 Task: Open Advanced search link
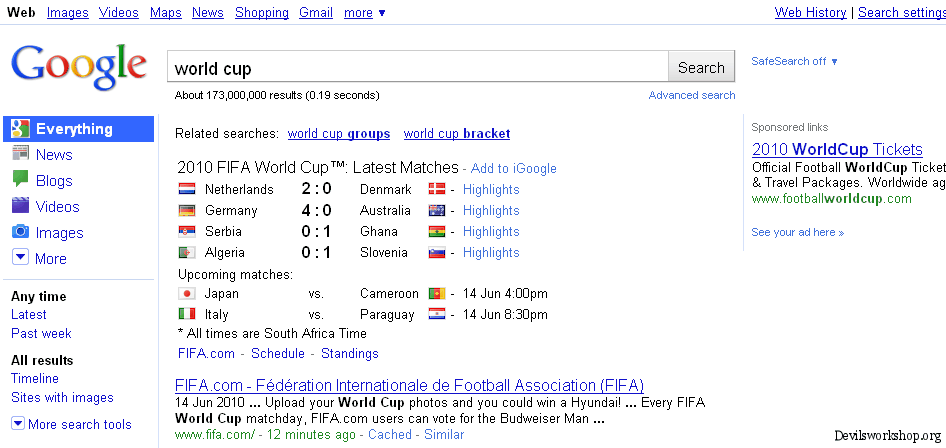tap(692, 95)
